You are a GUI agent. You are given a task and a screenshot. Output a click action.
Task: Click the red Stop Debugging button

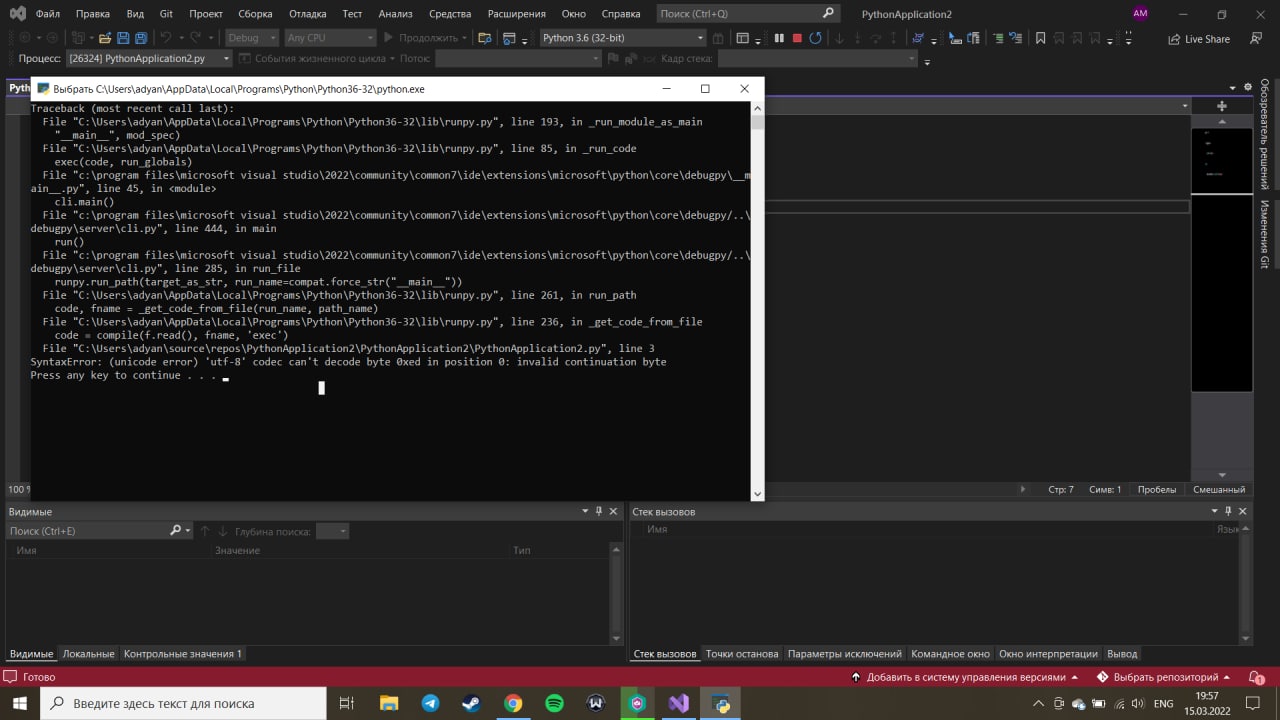(x=797, y=38)
